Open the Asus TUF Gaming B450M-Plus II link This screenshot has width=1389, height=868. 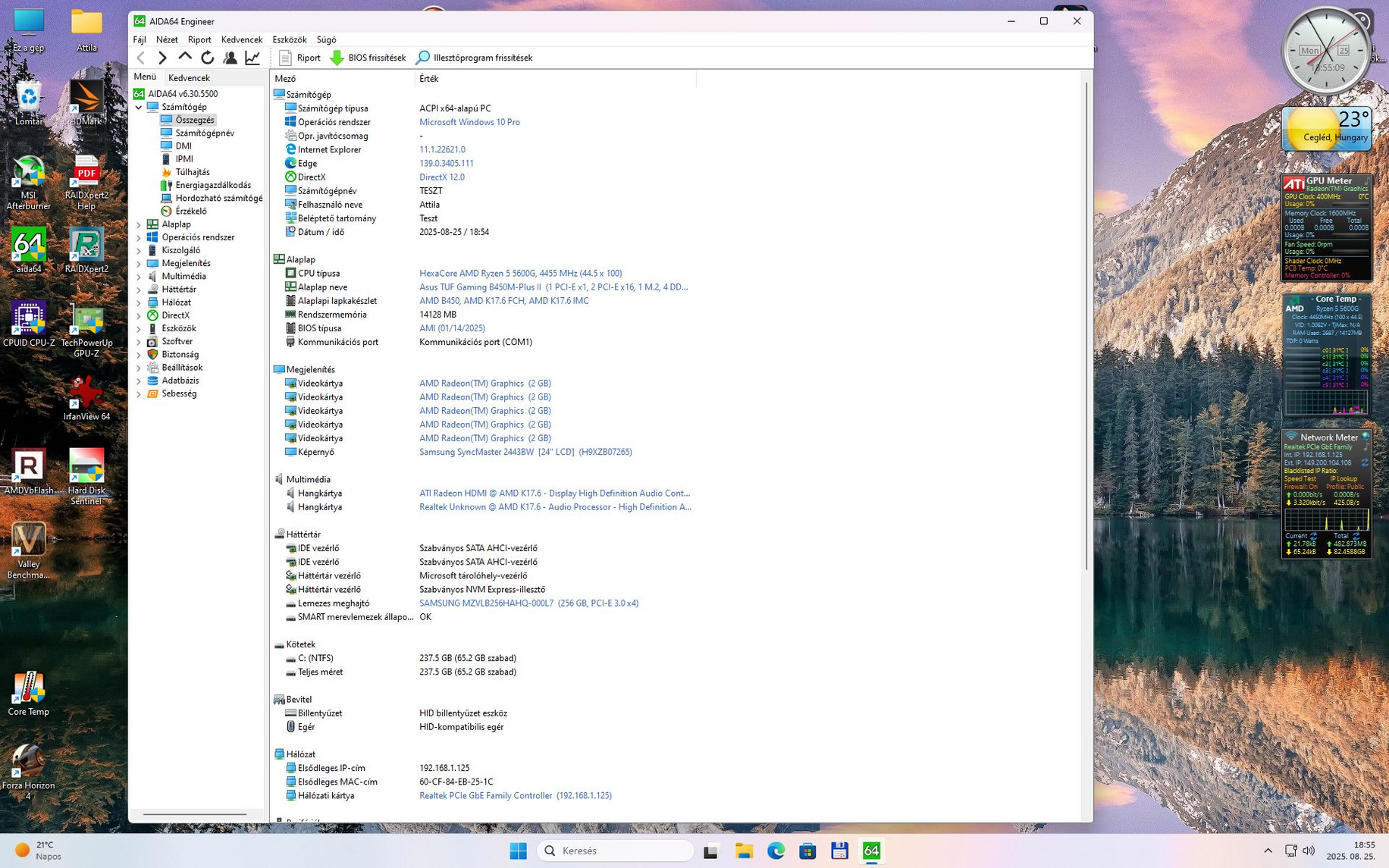[553, 287]
